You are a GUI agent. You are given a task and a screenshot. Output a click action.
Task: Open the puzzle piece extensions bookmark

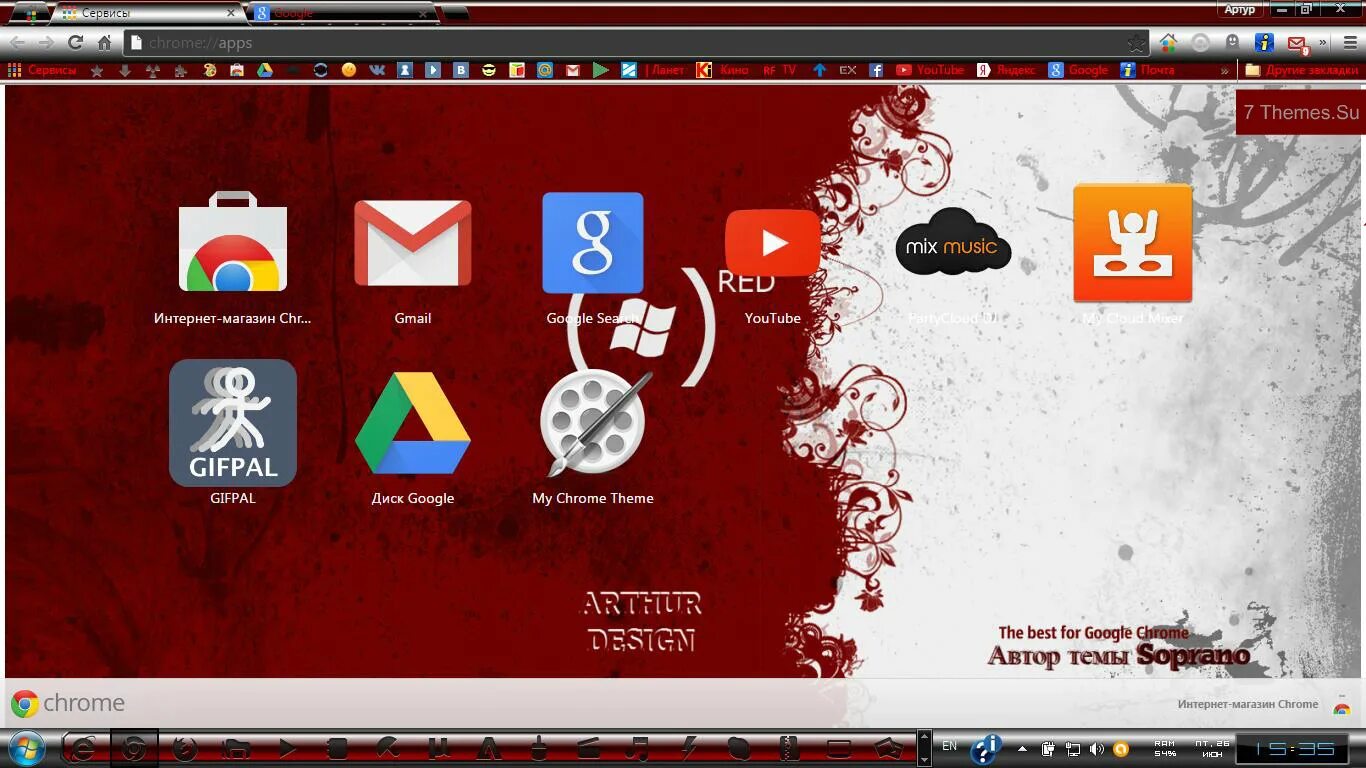tap(181, 70)
